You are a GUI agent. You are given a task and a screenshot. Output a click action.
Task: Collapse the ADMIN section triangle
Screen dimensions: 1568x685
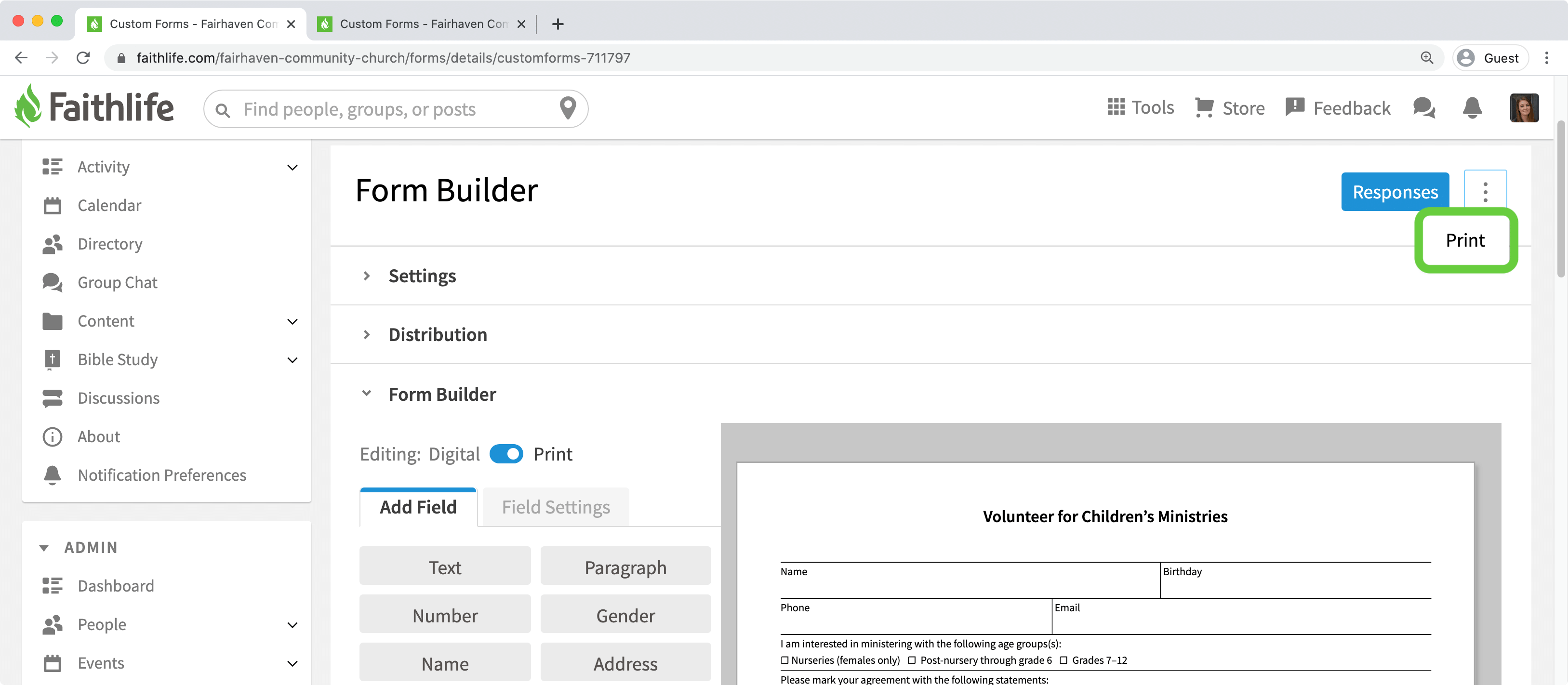tap(44, 548)
